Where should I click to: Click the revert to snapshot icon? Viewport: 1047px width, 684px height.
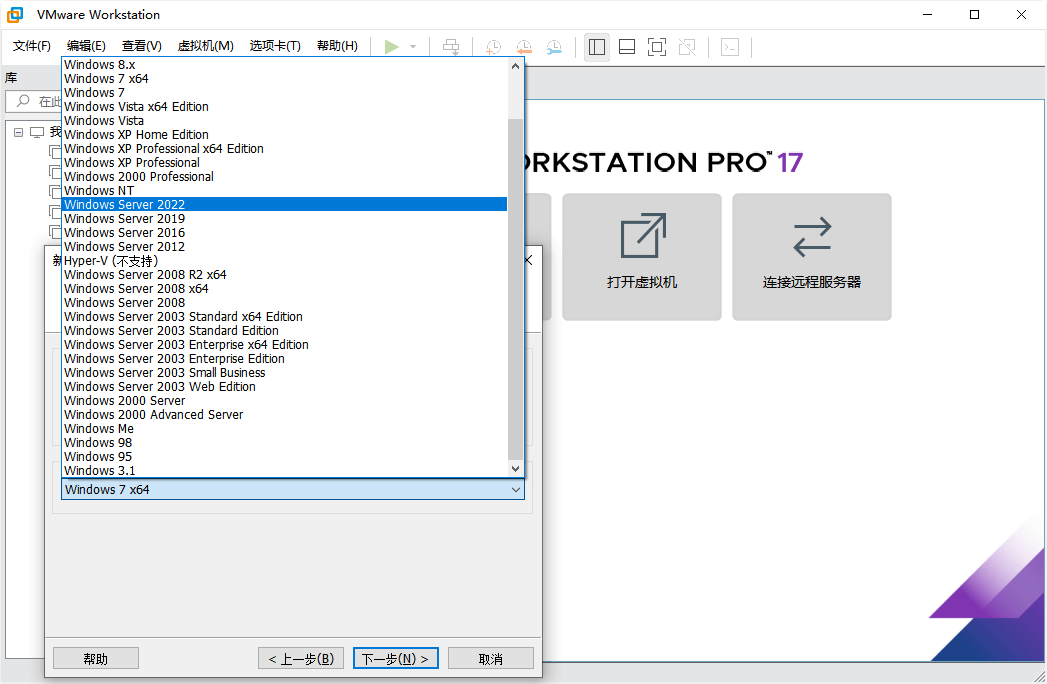524,46
